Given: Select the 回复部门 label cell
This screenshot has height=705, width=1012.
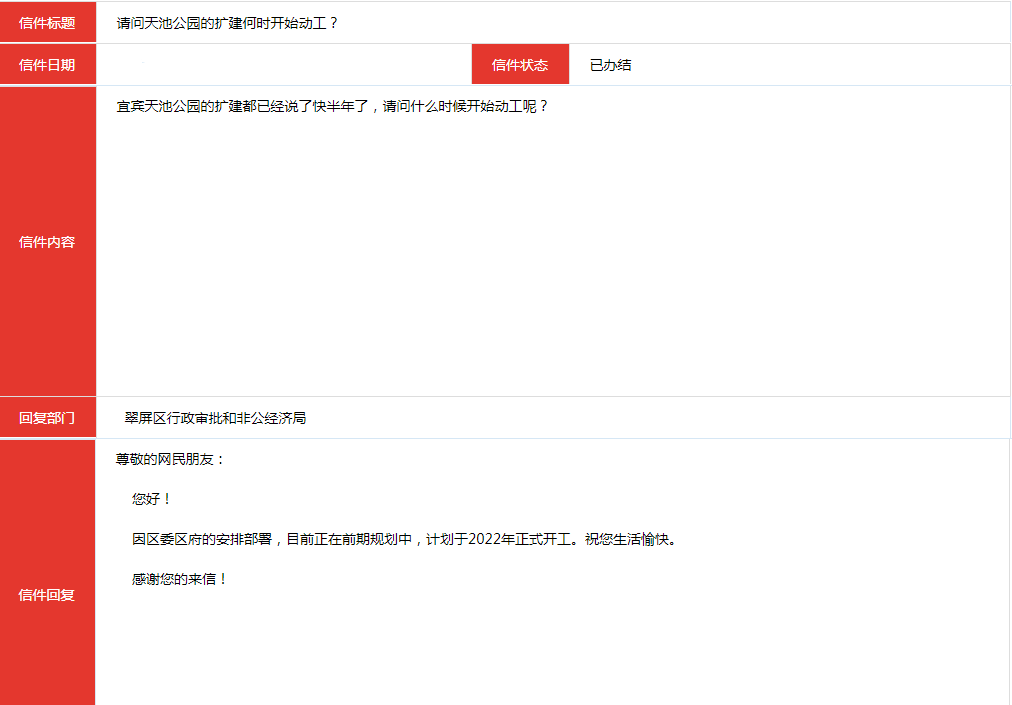Looking at the screenshot, I should pos(47,418).
